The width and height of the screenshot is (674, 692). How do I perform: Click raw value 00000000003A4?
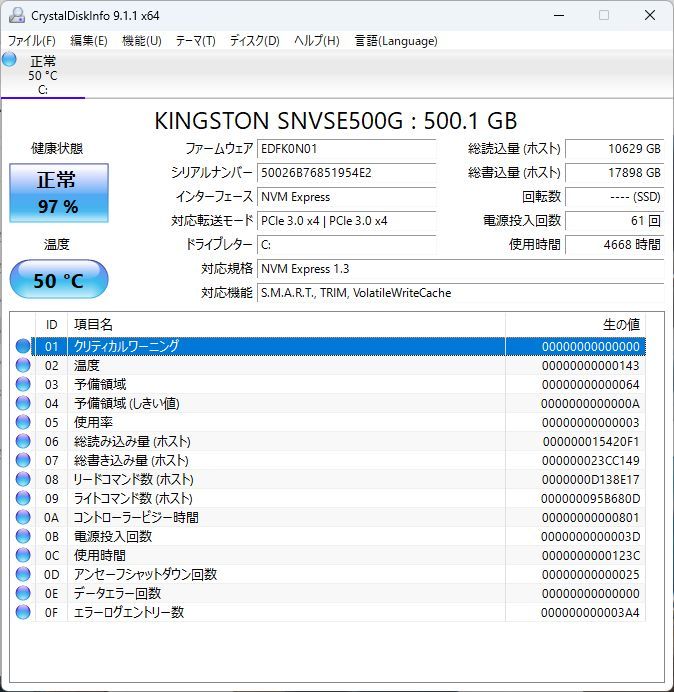tap(590, 612)
